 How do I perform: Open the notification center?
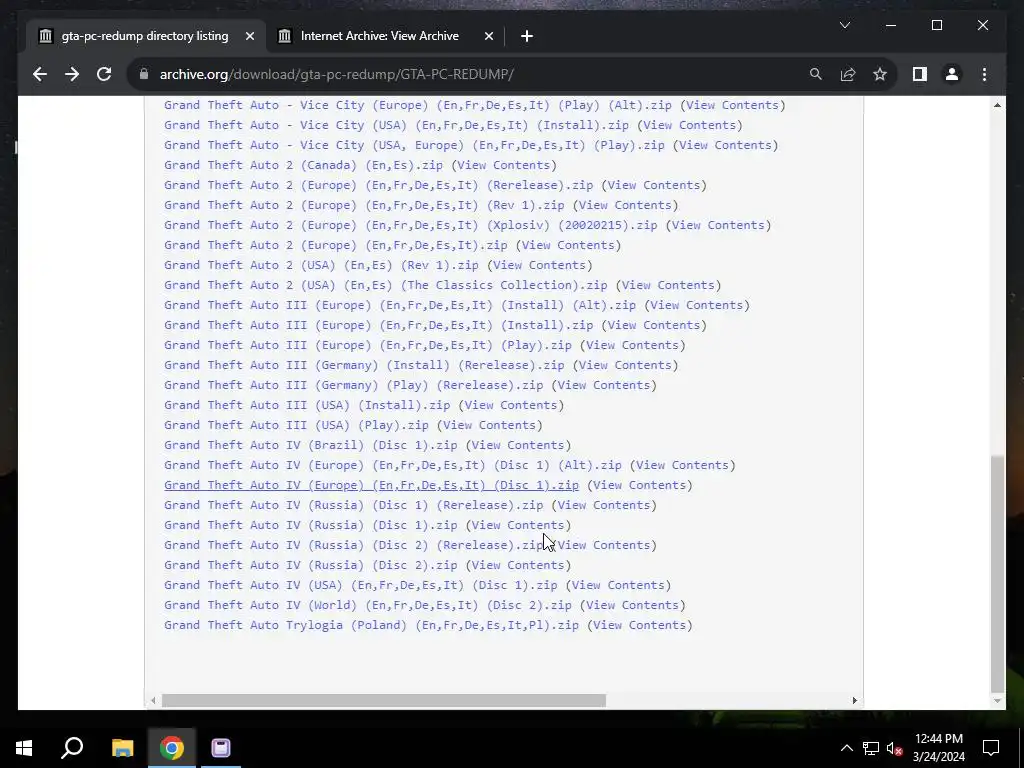[x=991, y=748]
